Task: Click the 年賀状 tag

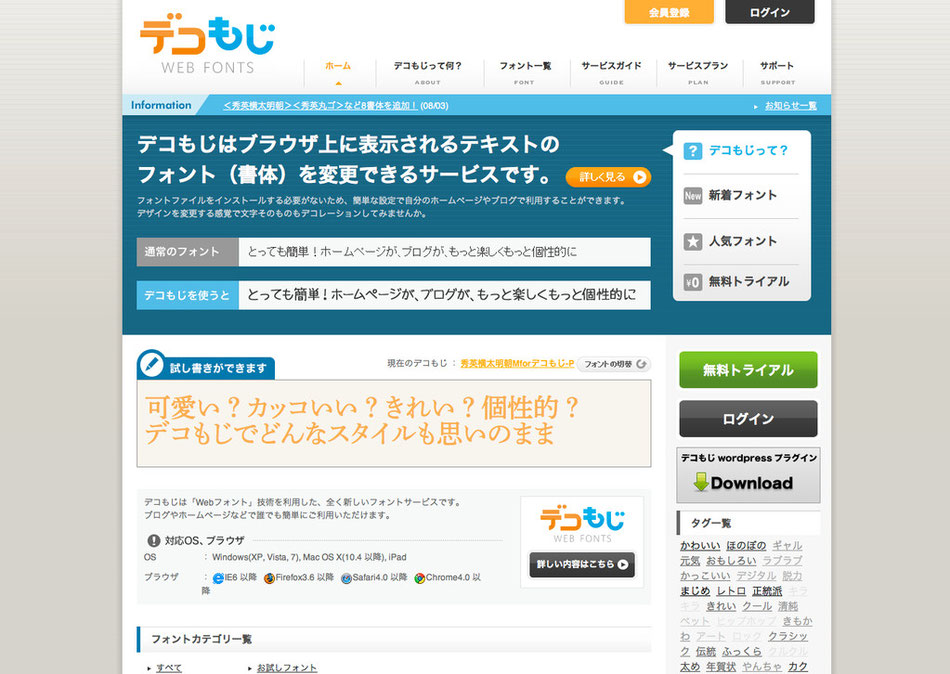Action: click(721, 667)
